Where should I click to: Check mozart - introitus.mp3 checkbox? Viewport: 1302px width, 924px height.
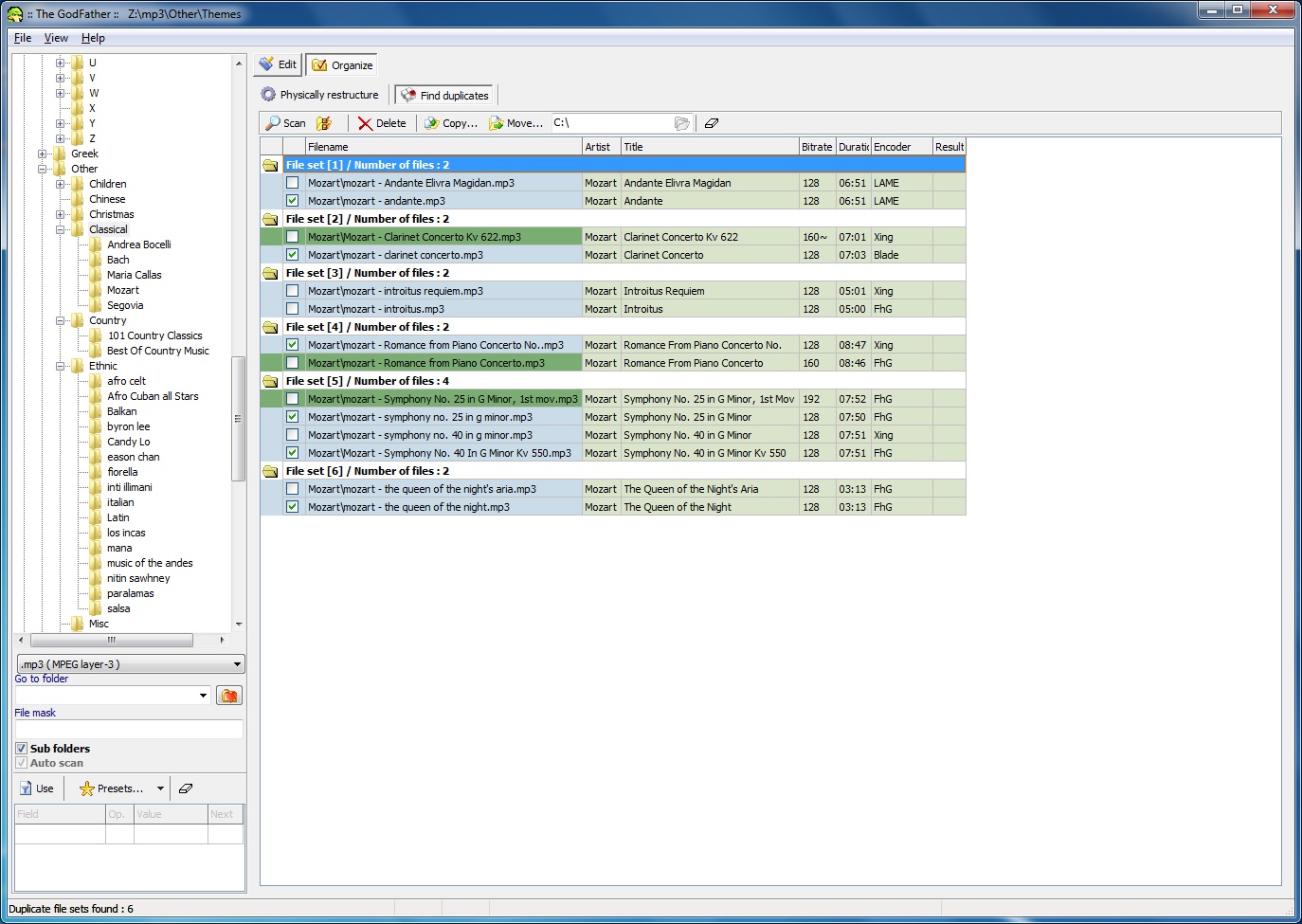pos(293,309)
